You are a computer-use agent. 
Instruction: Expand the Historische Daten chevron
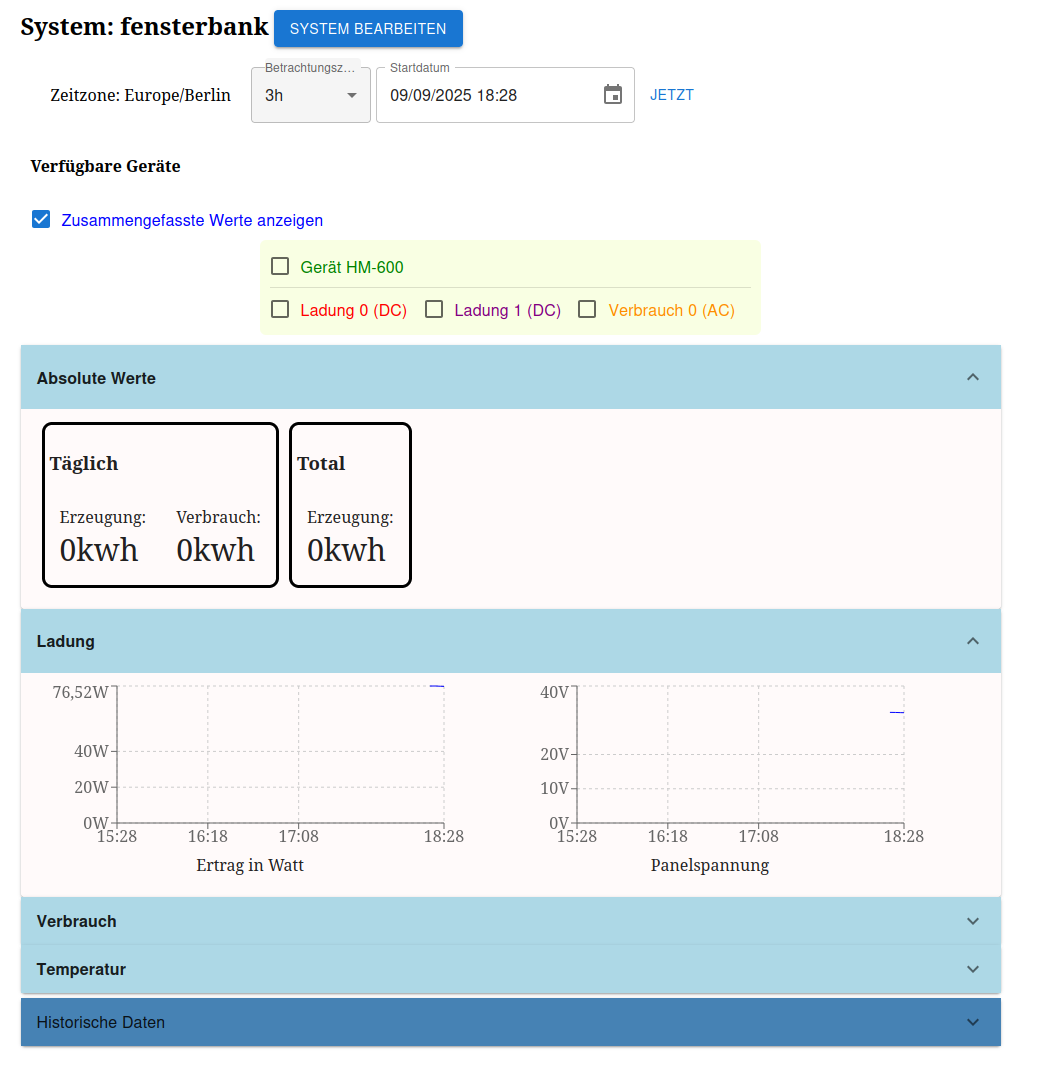coord(972,1022)
